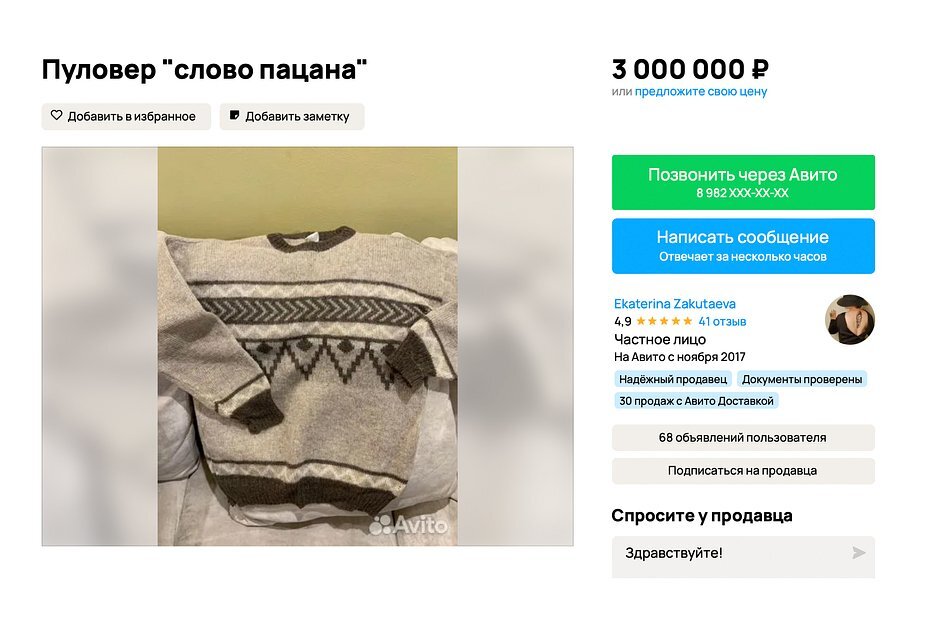This screenshot has width=930, height=630.
Task: Open '68 объявлений пользователя' list
Action: (x=742, y=437)
